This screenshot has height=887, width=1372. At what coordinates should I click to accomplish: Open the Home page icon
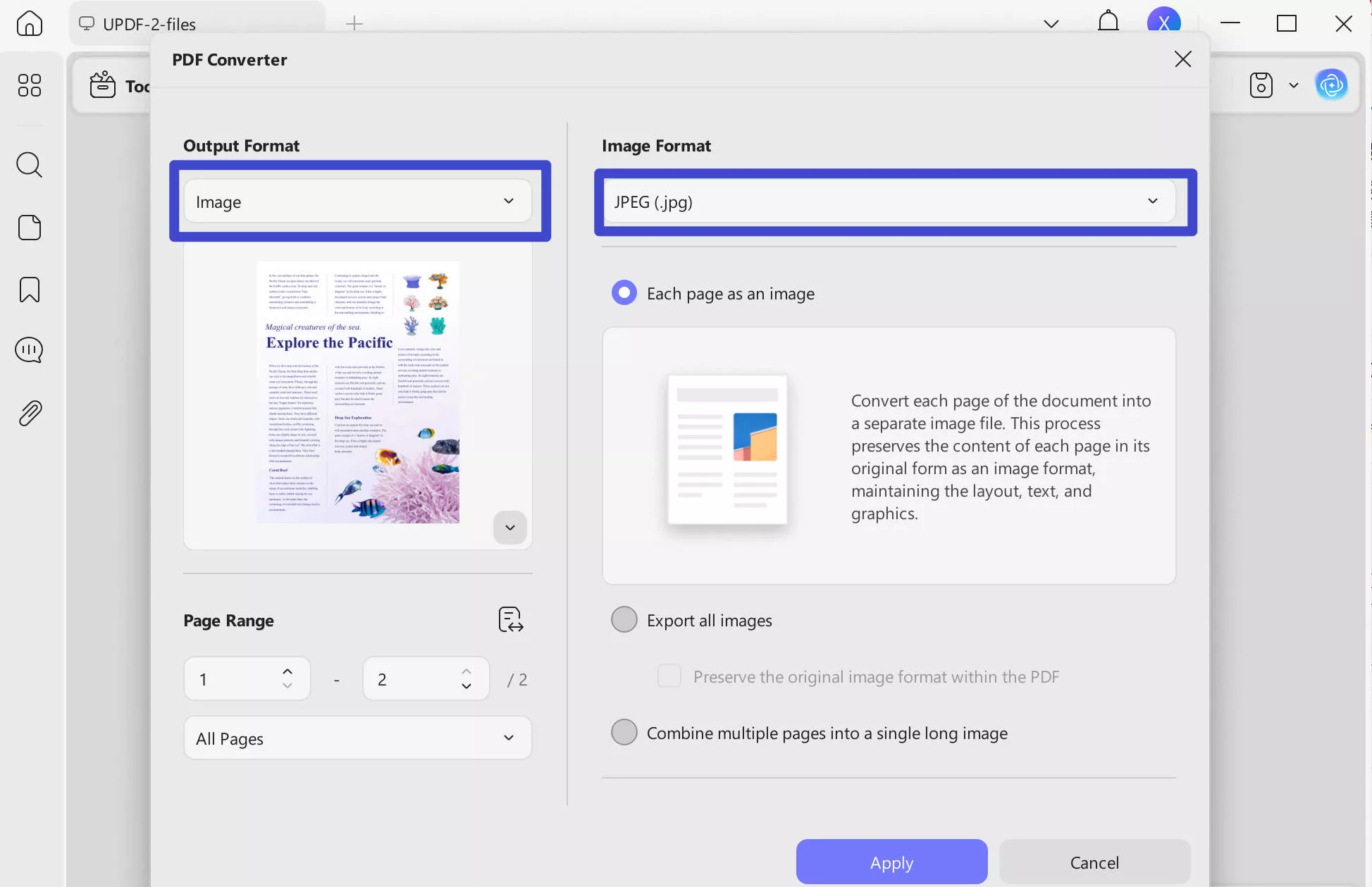[x=29, y=23]
